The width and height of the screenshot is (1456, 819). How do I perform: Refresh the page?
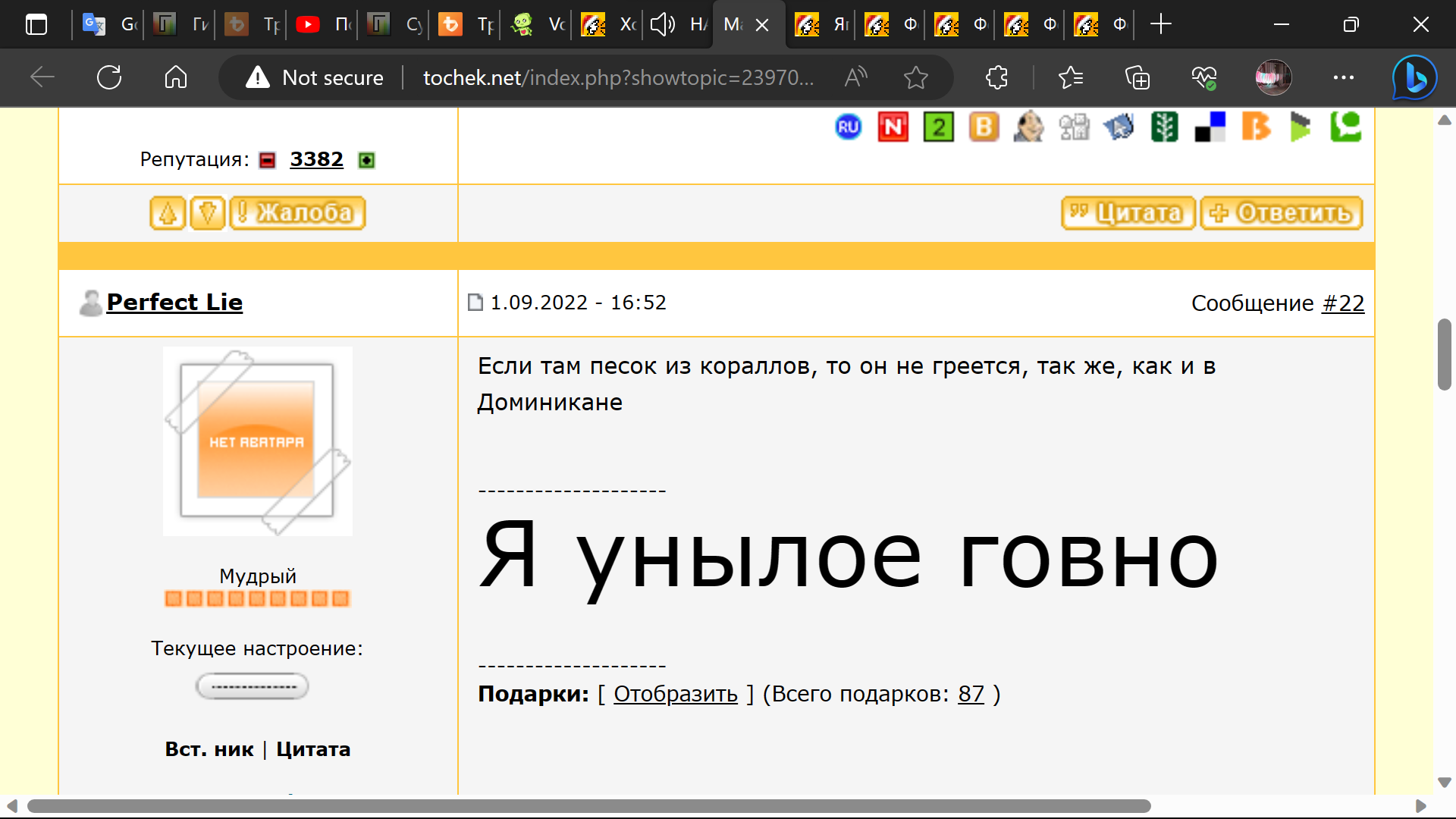click(x=109, y=77)
